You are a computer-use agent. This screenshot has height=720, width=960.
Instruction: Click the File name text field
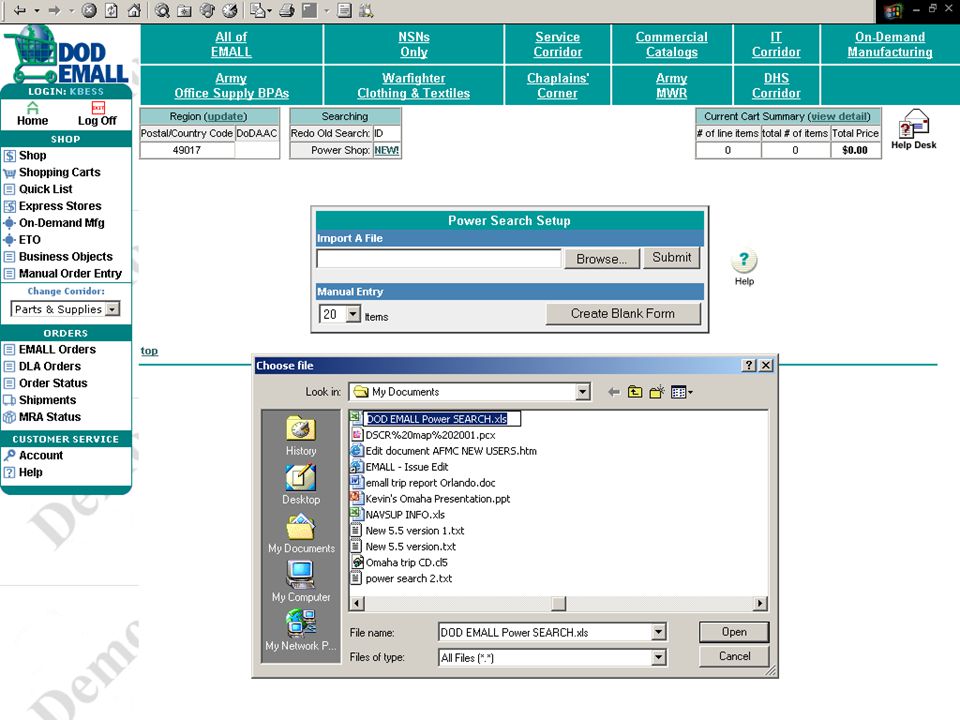point(545,632)
